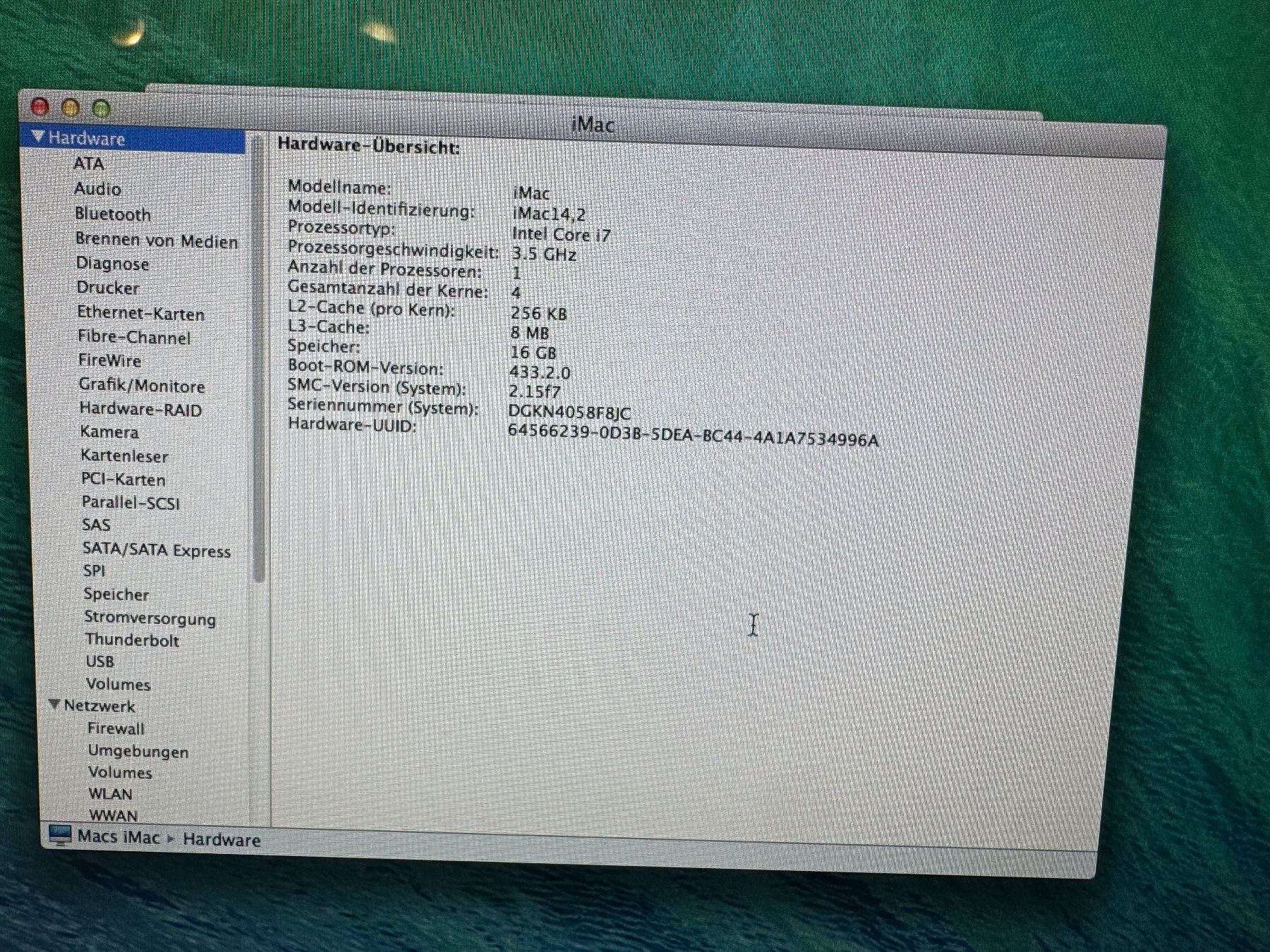This screenshot has height=952, width=1270.
Task: Open Grafik/Monitore information
Action: tap(140, 386)
